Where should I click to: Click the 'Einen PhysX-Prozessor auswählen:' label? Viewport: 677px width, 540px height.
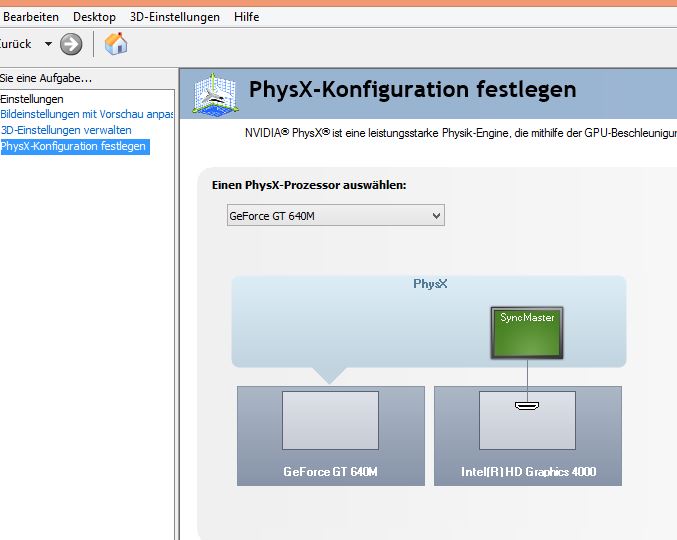(309, 185)
